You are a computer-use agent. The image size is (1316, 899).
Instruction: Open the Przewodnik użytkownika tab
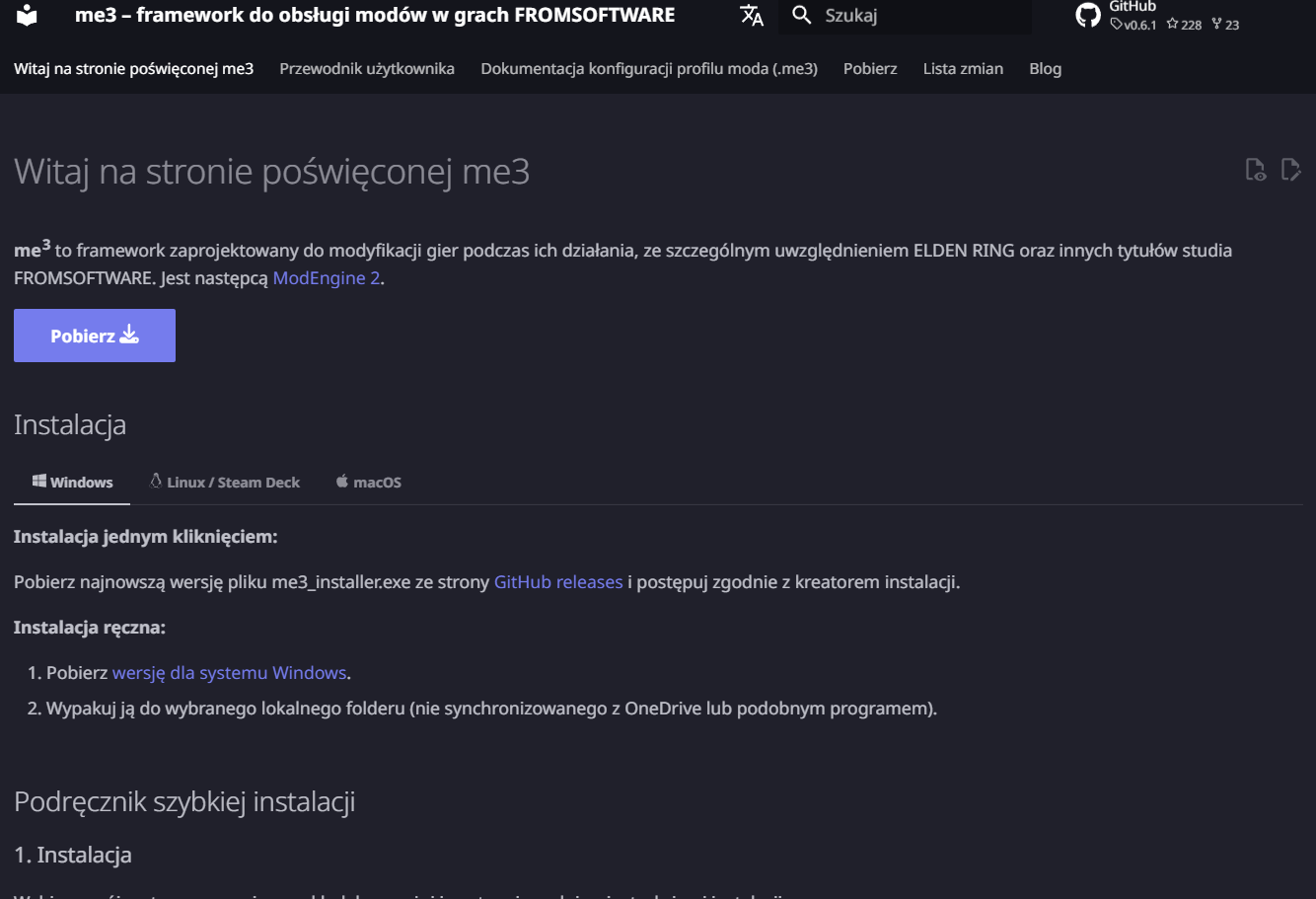367,68
